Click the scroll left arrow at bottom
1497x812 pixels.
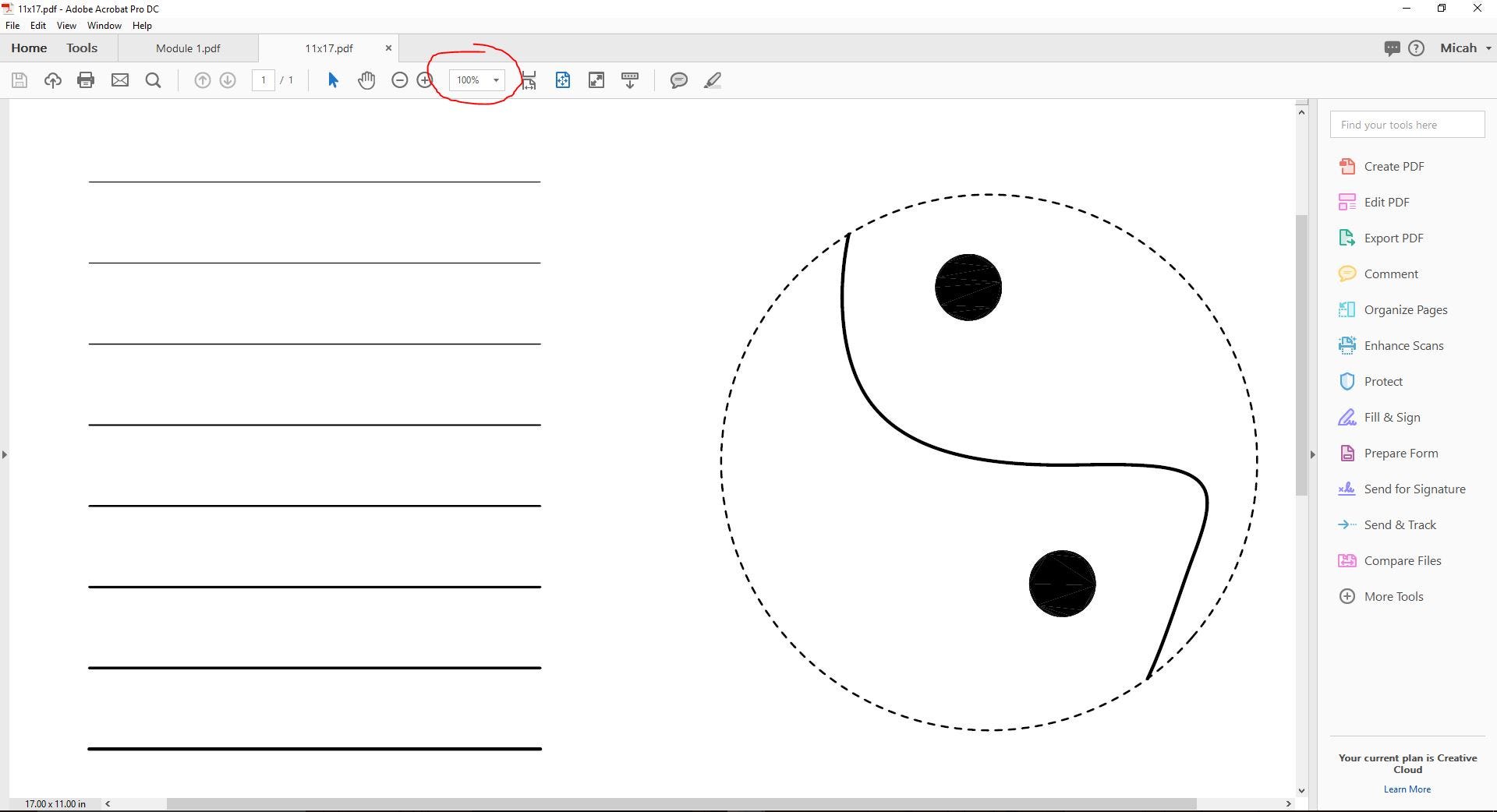(x=108, y=803)
